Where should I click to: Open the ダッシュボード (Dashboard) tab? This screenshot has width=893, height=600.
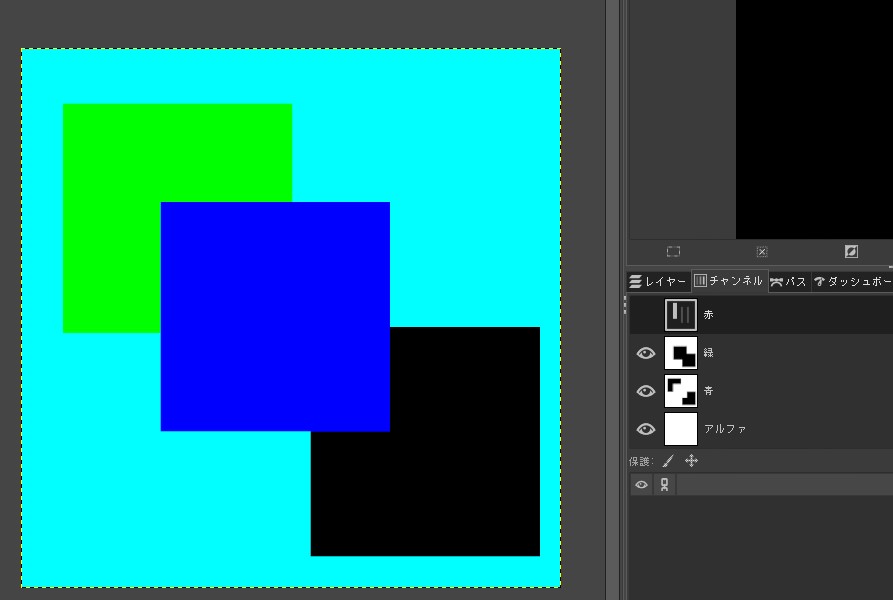point(851,282)
